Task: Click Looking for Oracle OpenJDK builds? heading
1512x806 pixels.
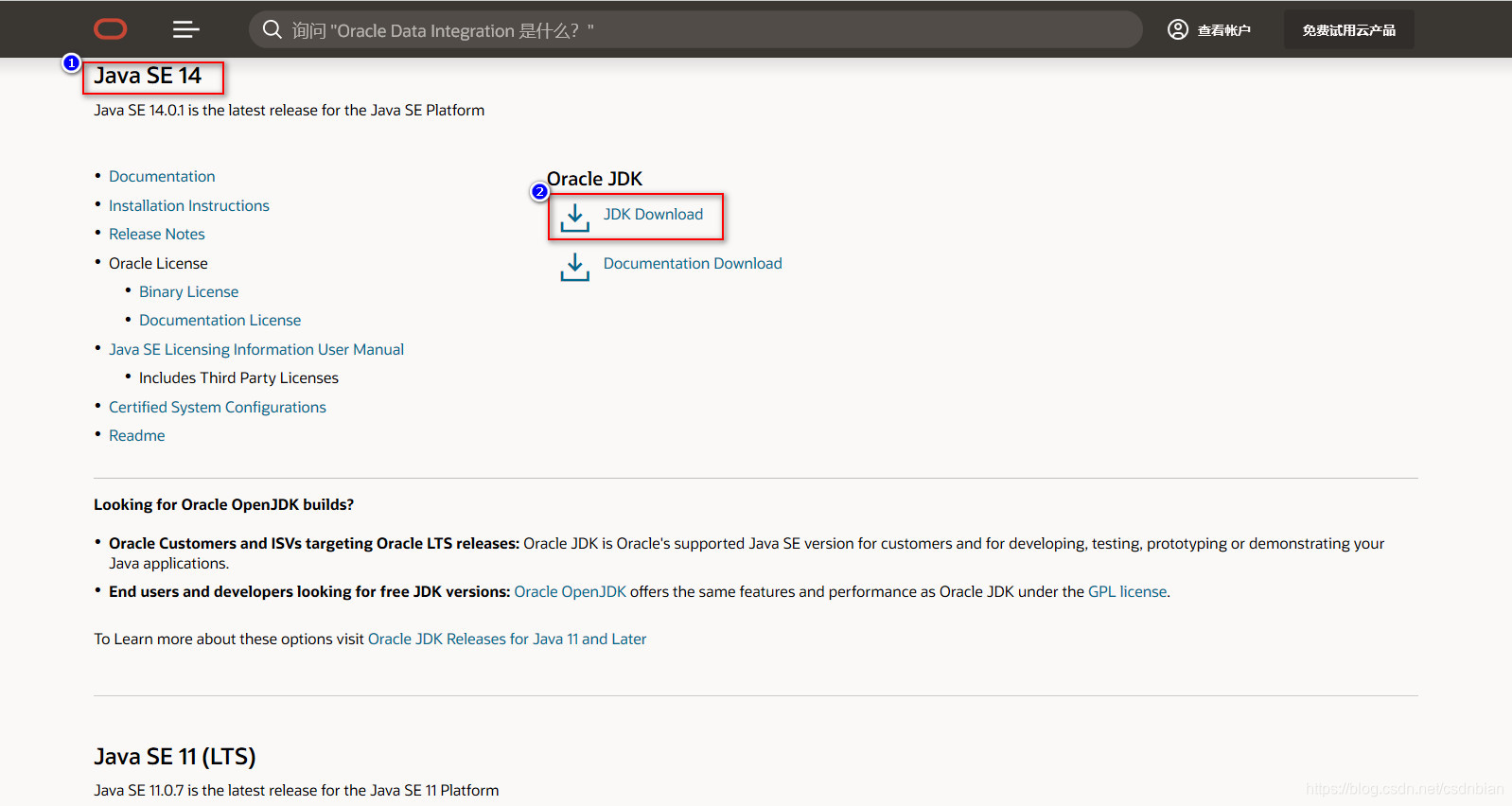Action: (x=224, y=504)
